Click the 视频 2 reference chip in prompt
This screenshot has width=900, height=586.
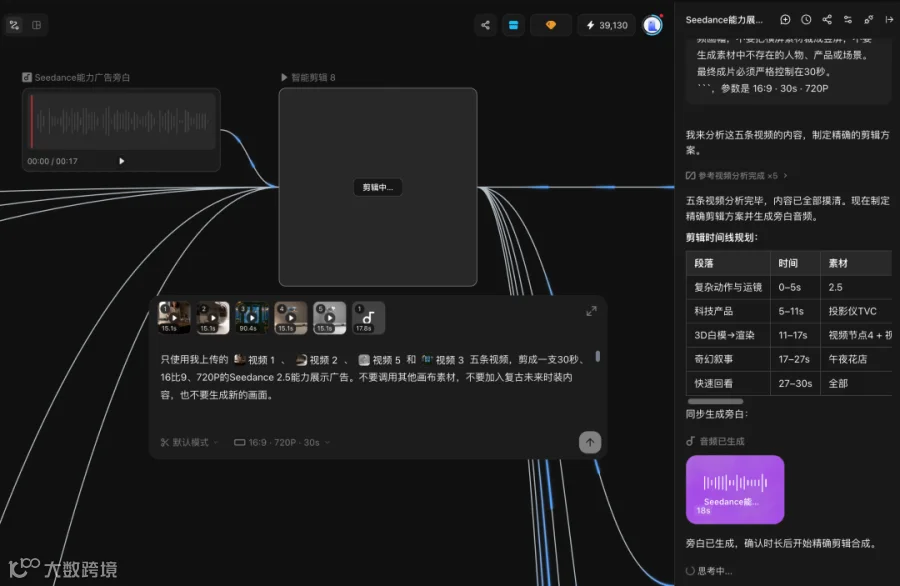click(316, 360)
